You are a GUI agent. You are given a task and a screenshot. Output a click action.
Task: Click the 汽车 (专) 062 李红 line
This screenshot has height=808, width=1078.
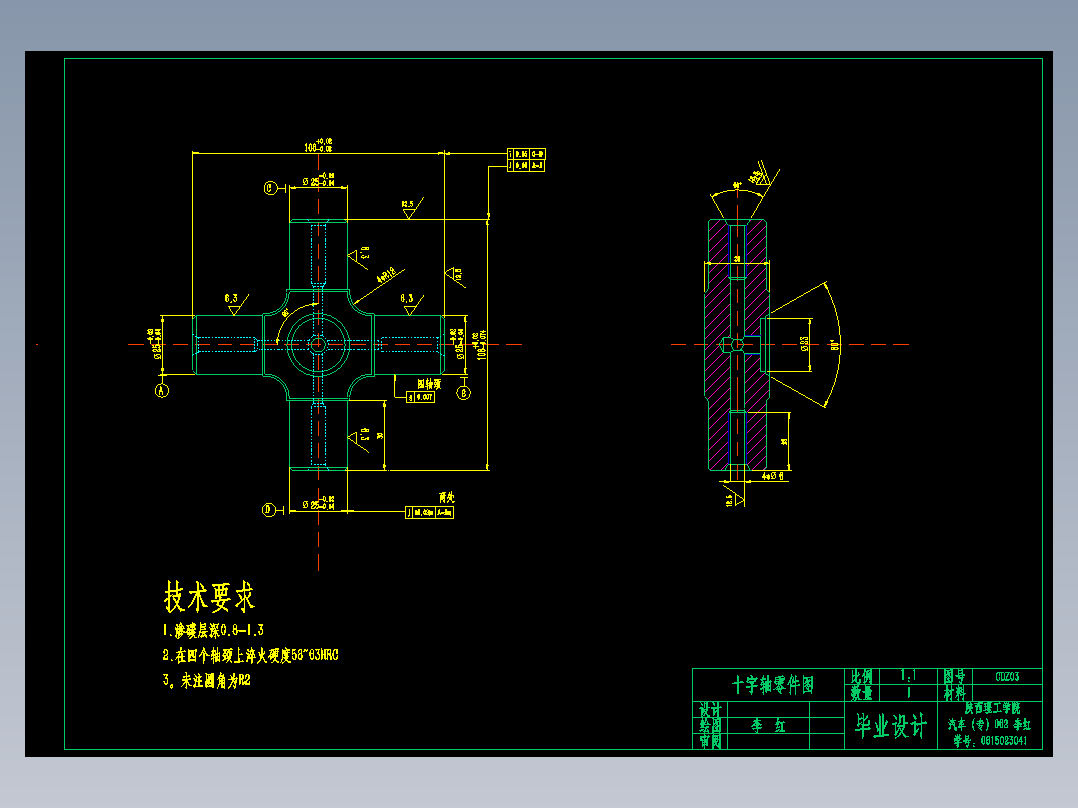point(989,724)
